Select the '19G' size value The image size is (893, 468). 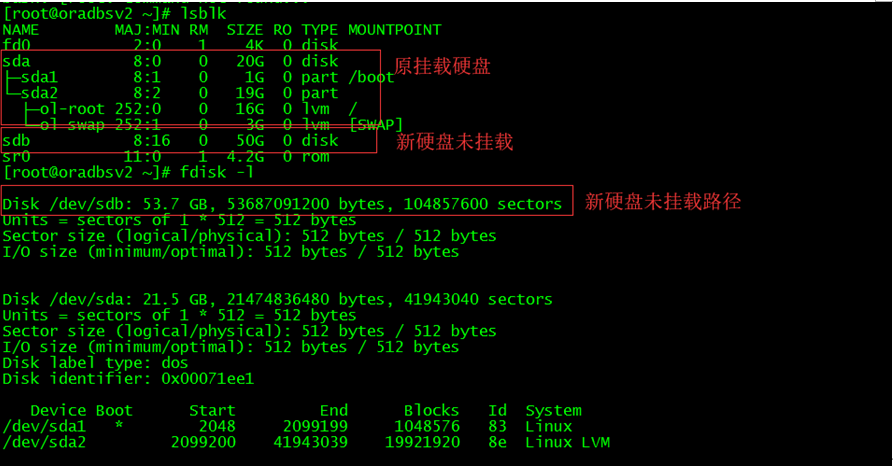[250, 93]
